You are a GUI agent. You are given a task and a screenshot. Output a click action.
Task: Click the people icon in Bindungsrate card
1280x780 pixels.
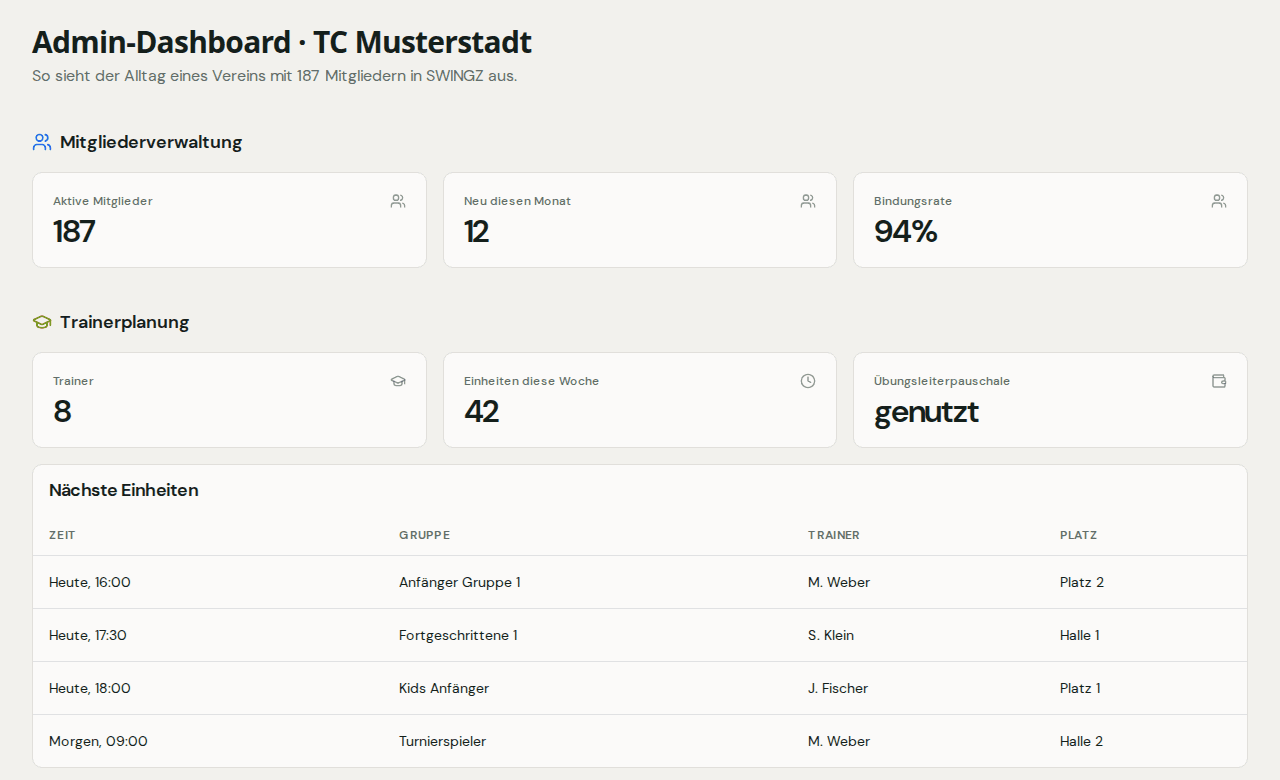pyautogui.click(x=1219, y=201)
